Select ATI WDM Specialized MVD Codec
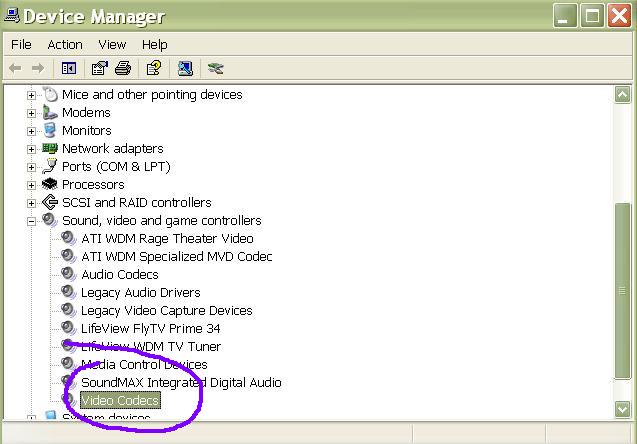This screenshot has width=637, height=444. (177, 256)
